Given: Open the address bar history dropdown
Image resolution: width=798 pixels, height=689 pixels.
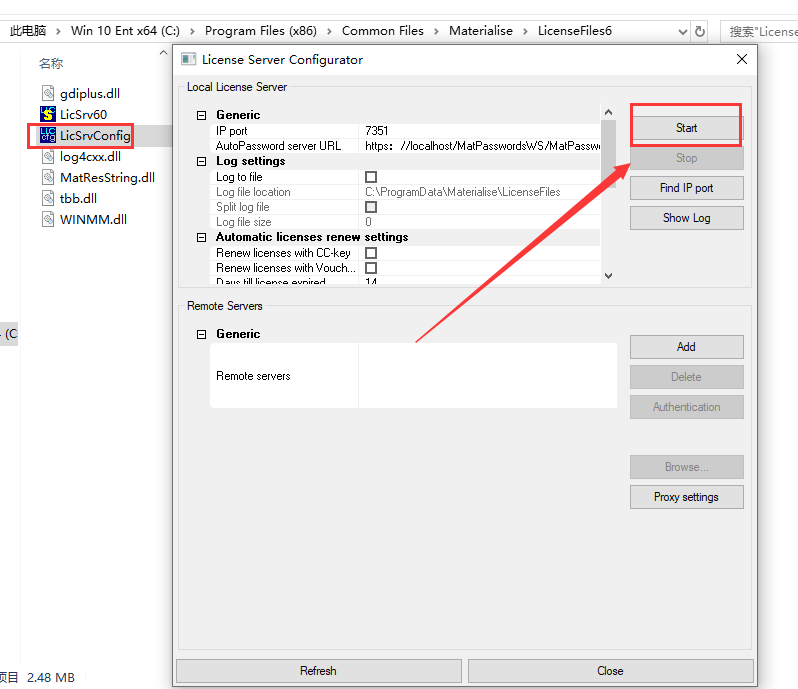Looking at the screenshot, I should [682, 32].
